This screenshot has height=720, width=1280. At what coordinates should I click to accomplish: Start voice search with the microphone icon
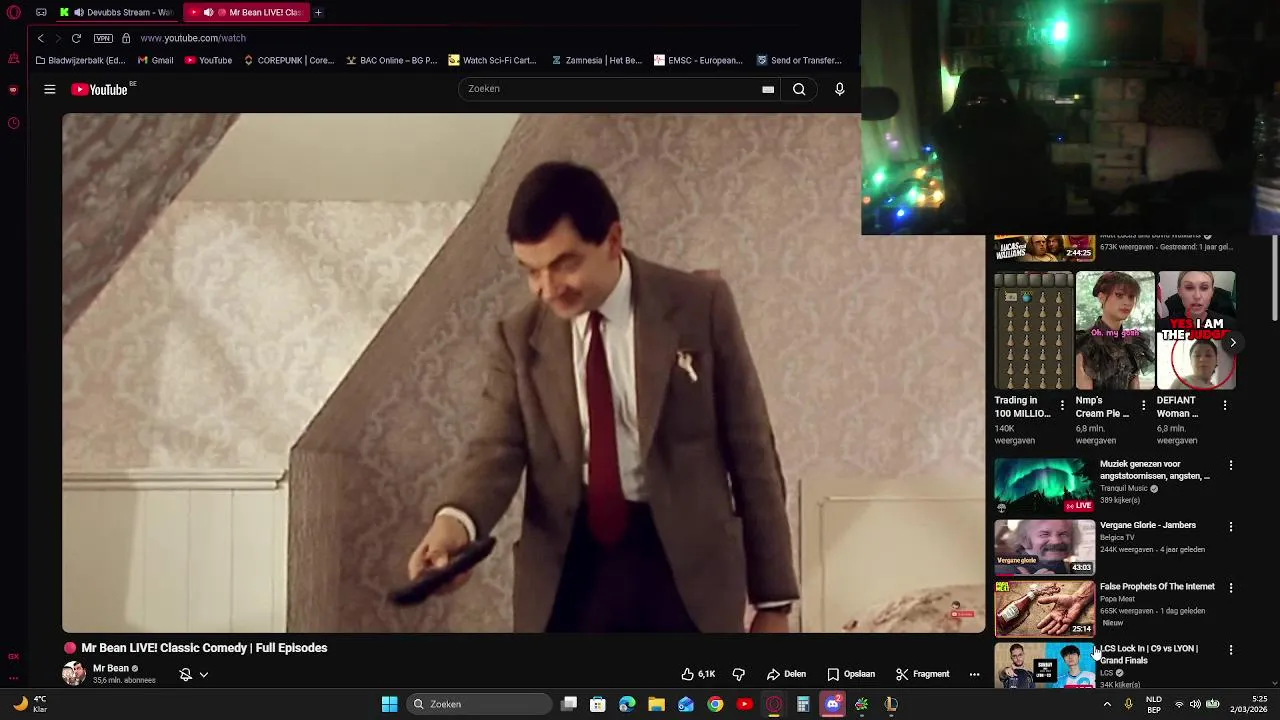(x=839, y=89)
